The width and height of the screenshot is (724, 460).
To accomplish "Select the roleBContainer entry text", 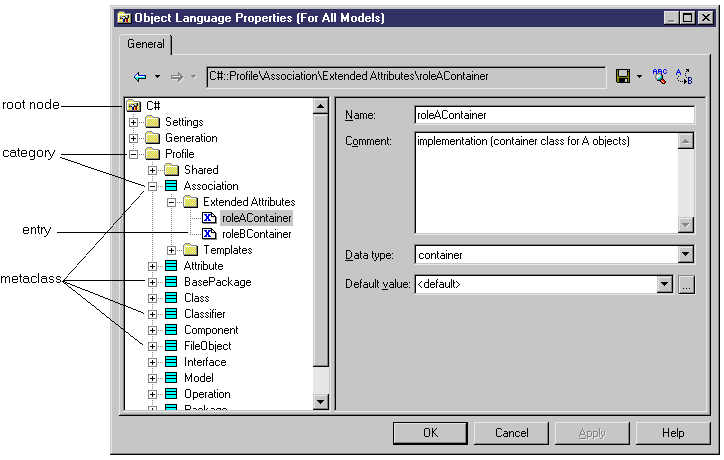I will pyautogui.click(x=257, y=234).
